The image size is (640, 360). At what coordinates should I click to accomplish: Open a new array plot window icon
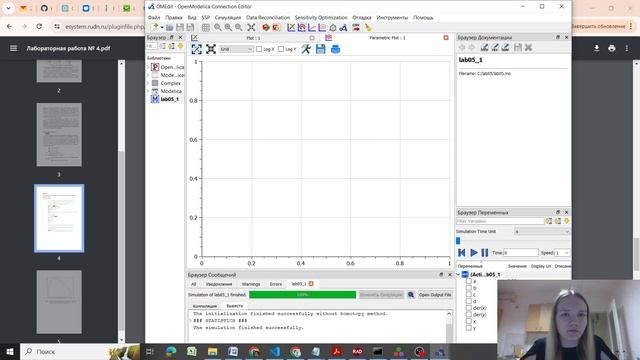click(x=312, y=27)
